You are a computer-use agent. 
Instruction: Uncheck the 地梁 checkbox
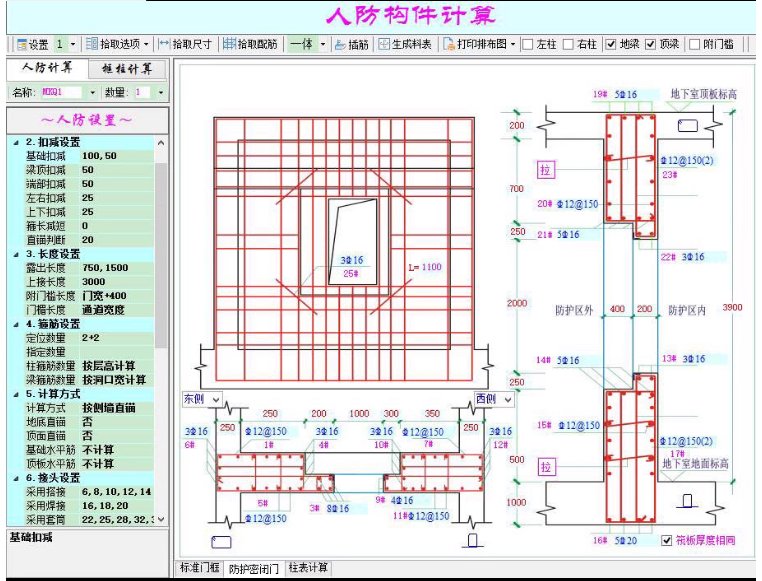(x=611, y=44)
